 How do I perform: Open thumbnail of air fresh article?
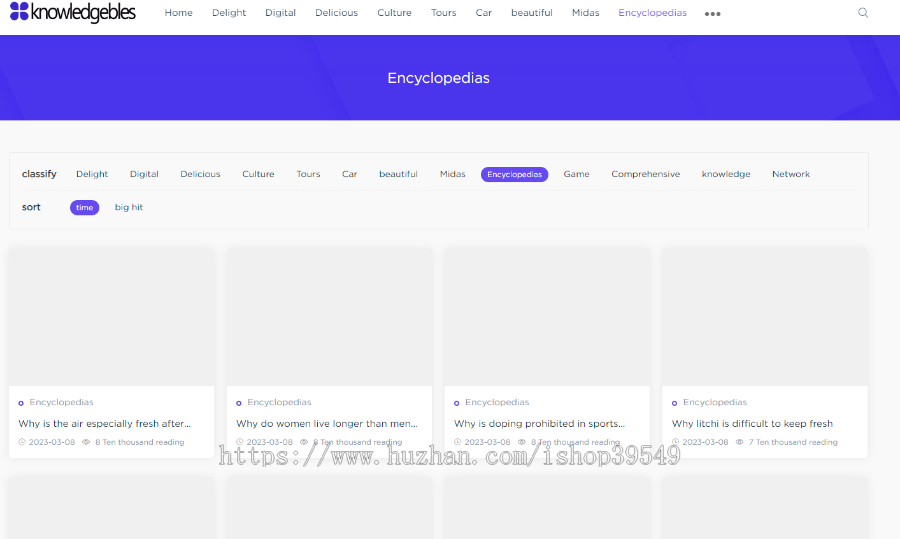111,317
